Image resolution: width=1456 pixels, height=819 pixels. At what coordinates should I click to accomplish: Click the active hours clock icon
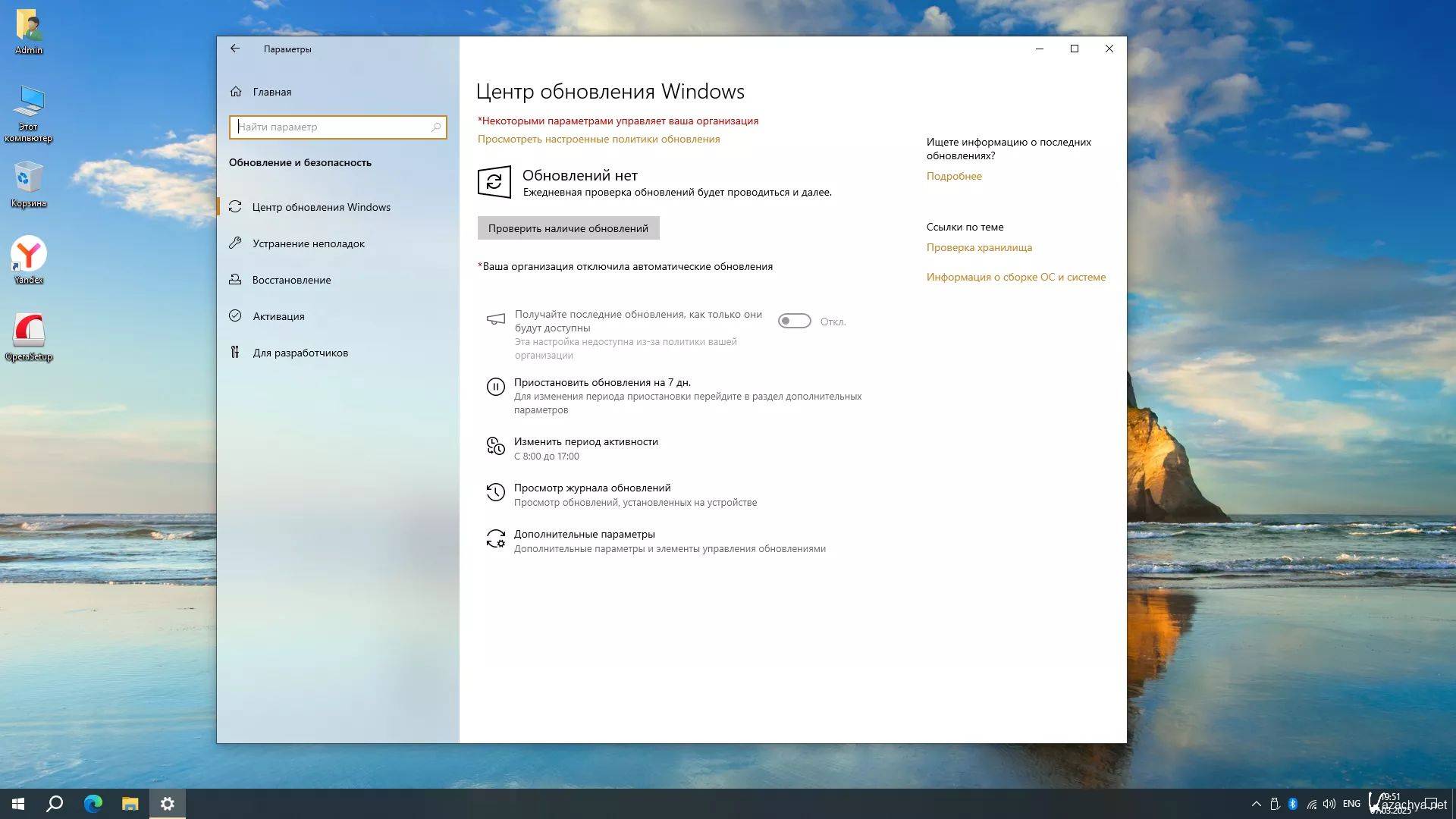coord(495,447)
